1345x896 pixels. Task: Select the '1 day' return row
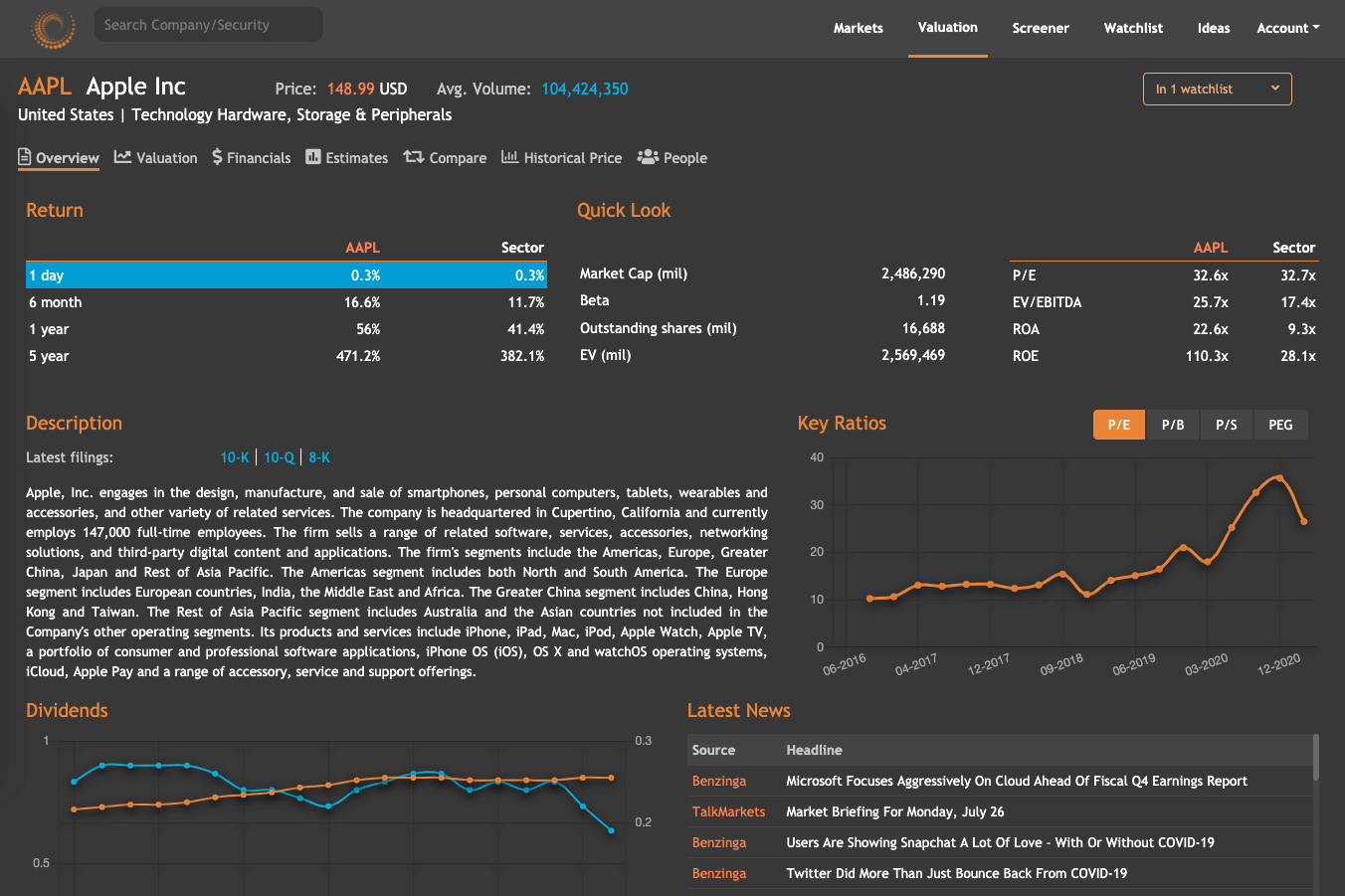coord(287,275)
